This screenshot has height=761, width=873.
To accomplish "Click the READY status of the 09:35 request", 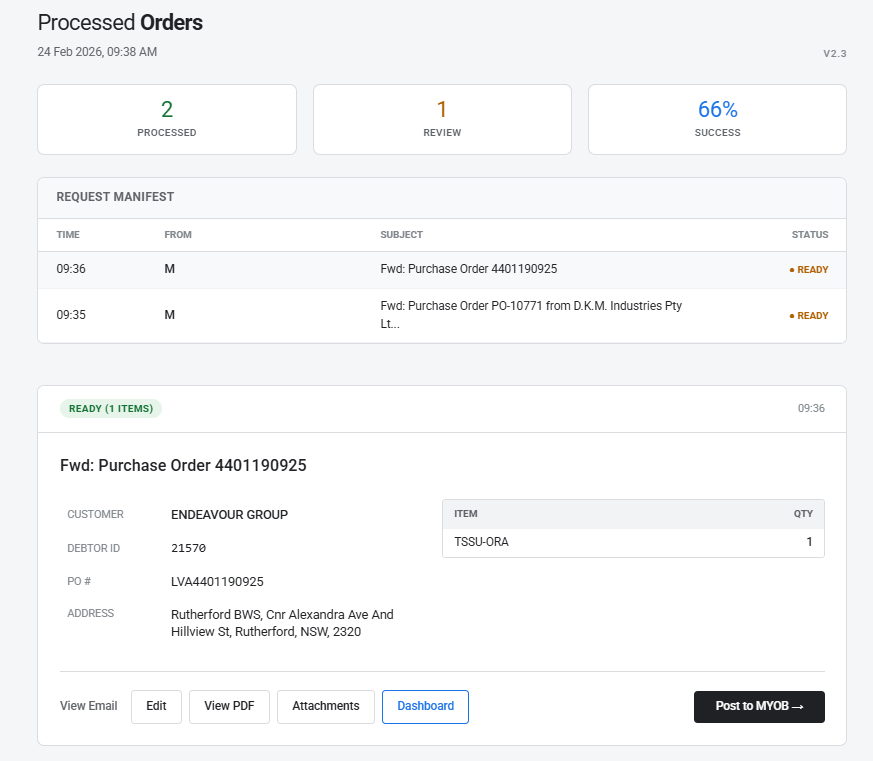I will [809, 316].
